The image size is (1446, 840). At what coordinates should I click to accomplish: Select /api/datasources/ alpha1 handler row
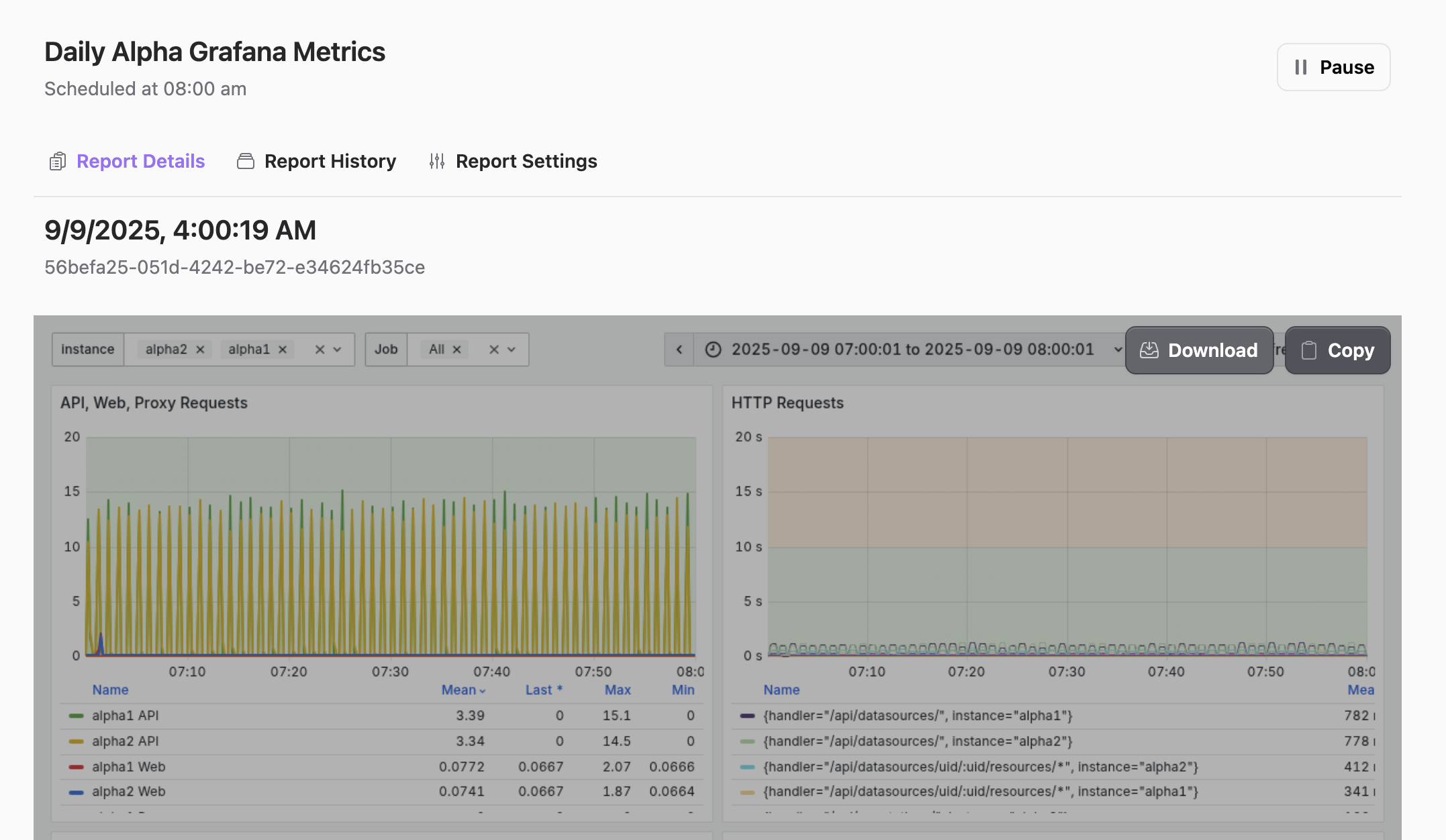1053,716
